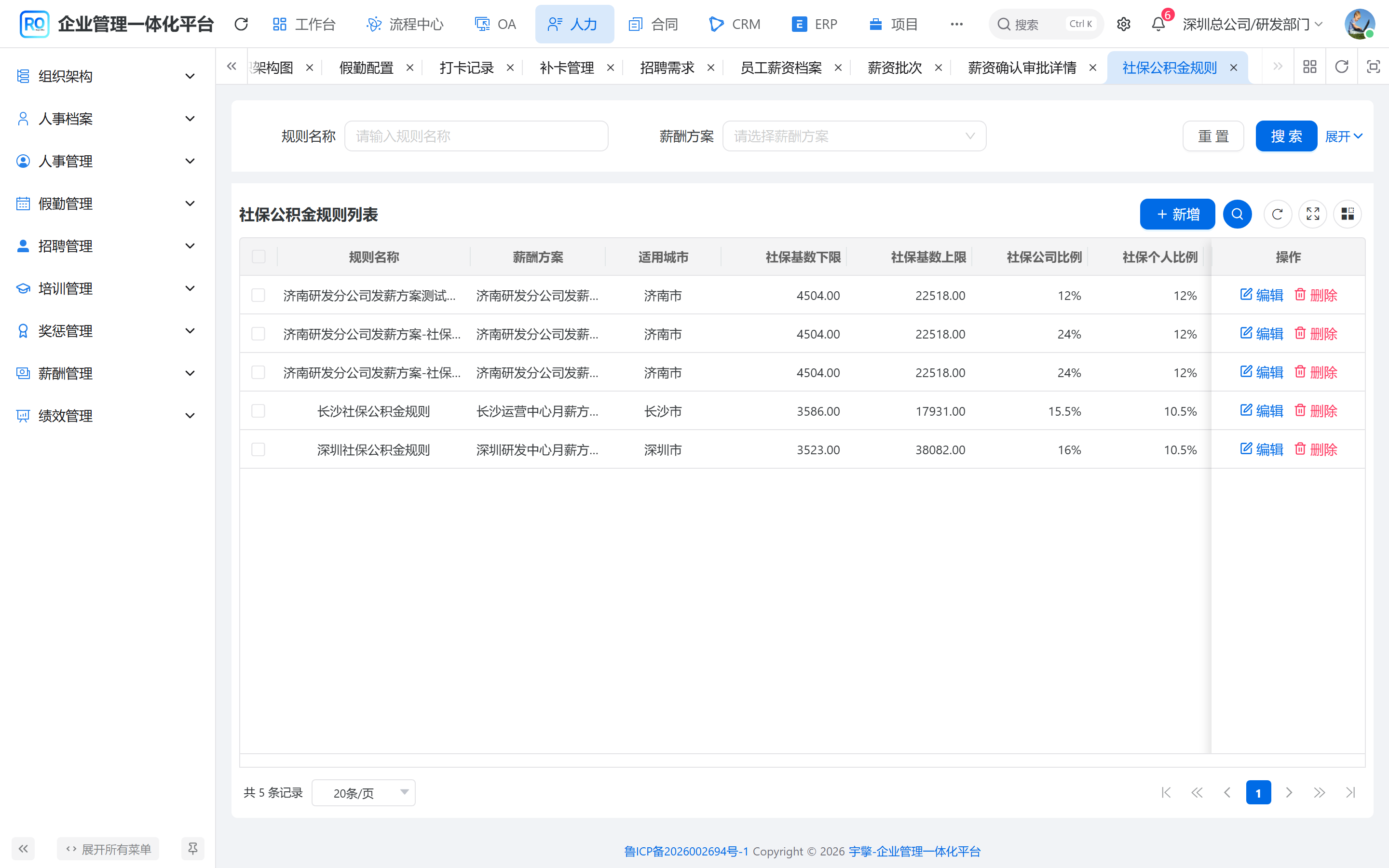Check the 深圳社保公积金规则 row checkbox
The width and height of the screenshot is (1389, 868).
click(259, 449)
